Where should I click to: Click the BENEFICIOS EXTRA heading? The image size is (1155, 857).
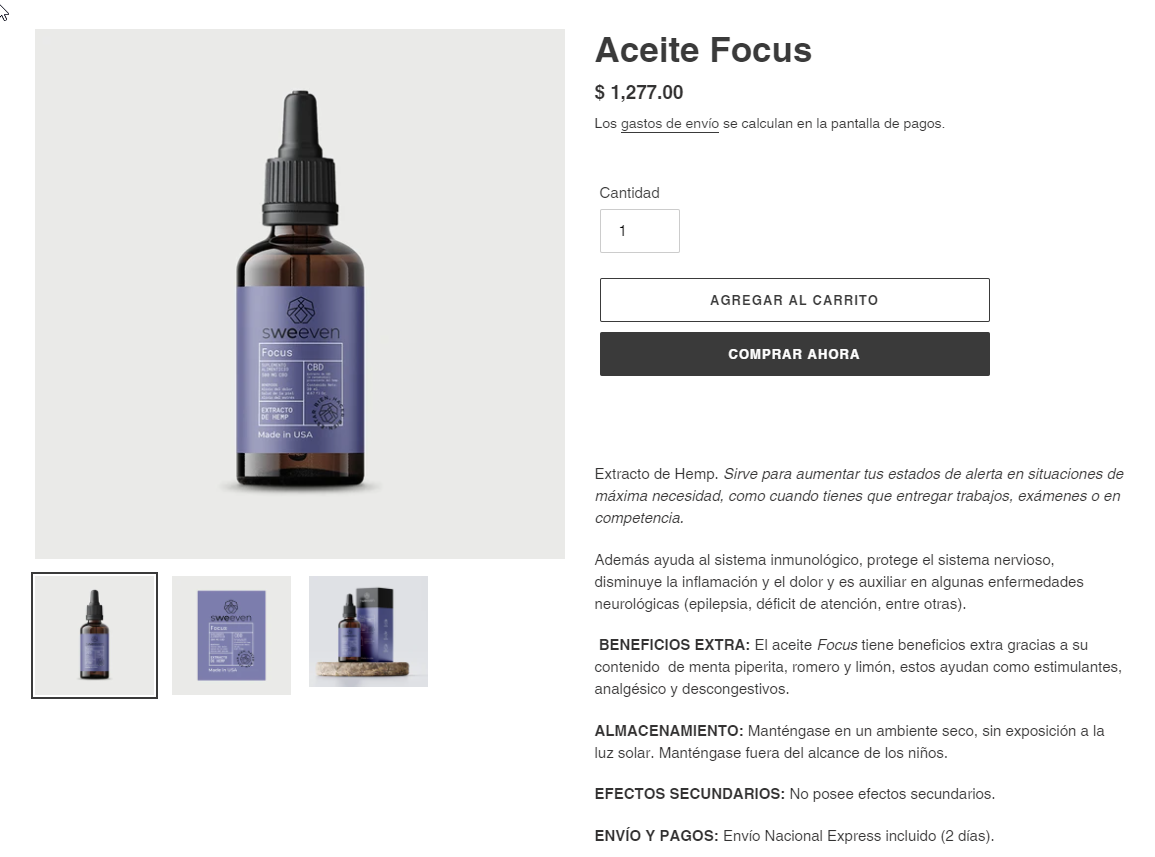point(674,645)
